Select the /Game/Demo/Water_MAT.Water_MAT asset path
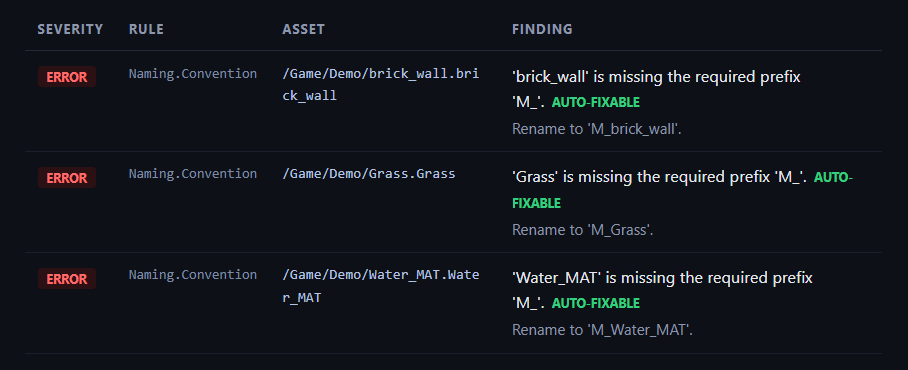908x370 pixels. 380,287
